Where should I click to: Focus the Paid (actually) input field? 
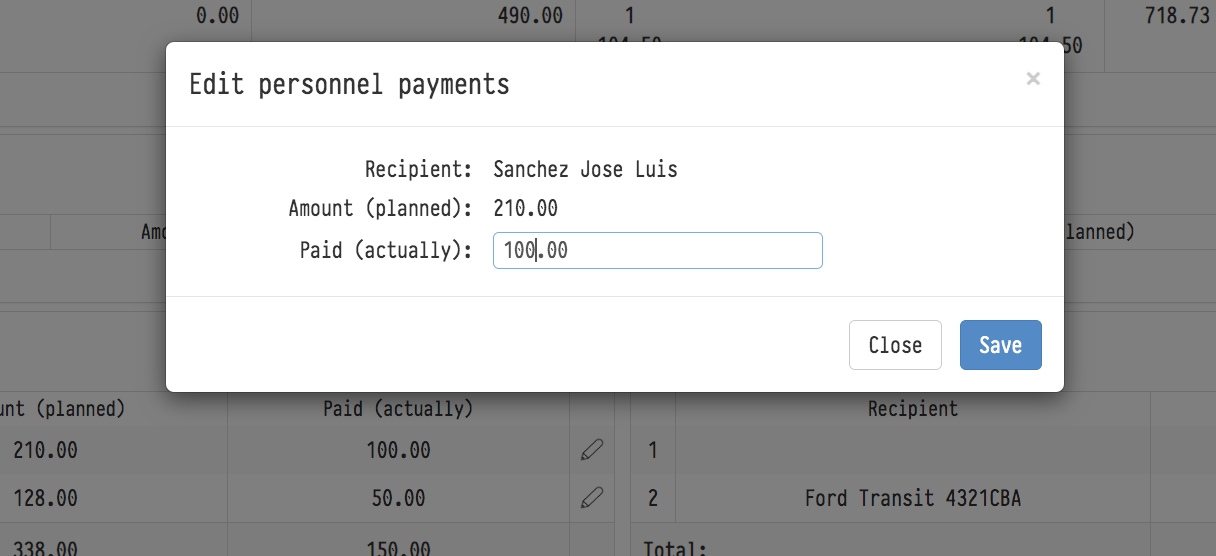click(x=657, y=251)
